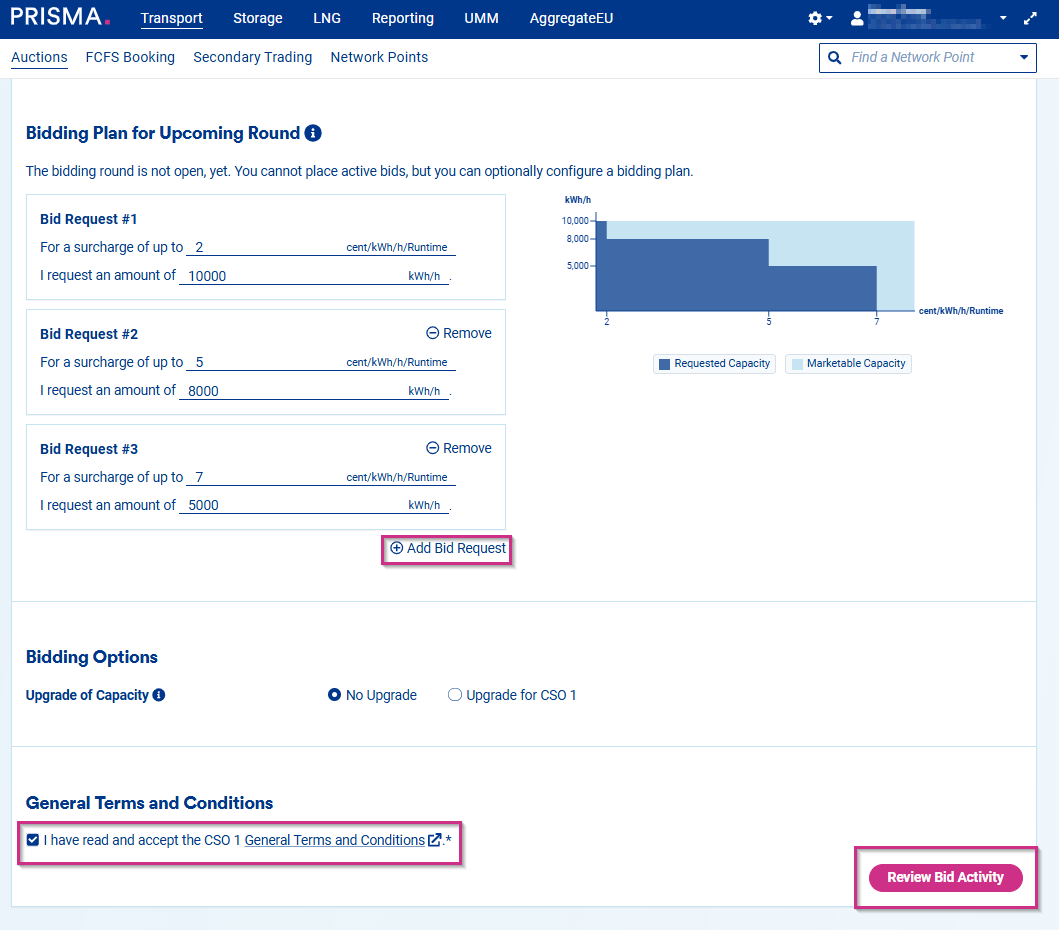
Task: Click external link icon after Terms and Conditions
Action: coord(435,840)
